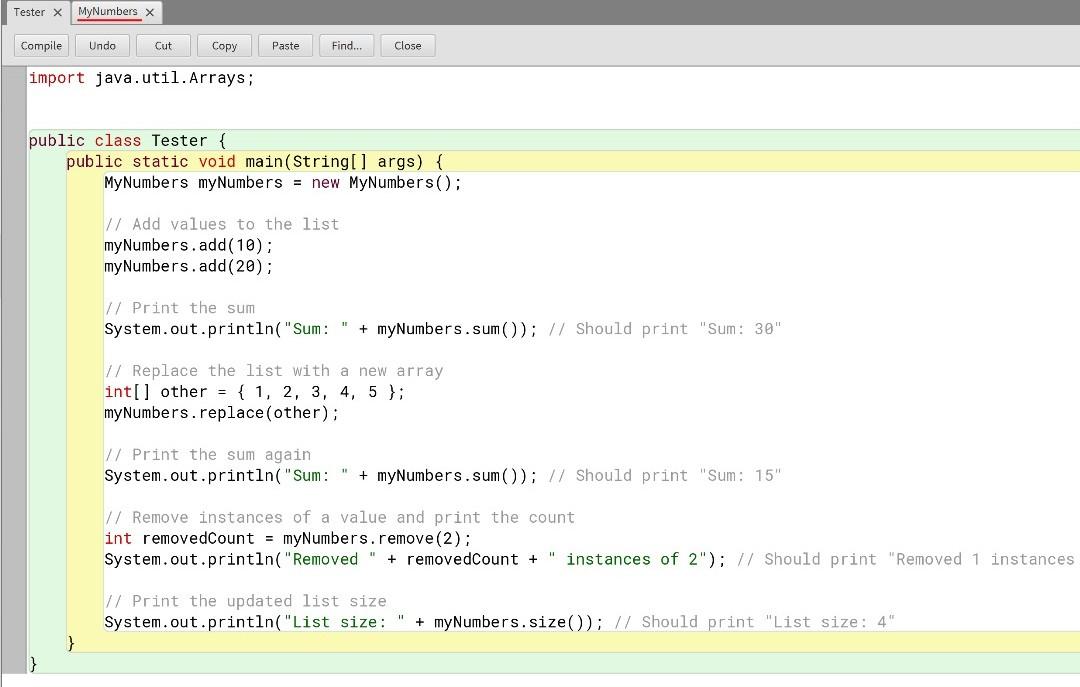
Task: Click the myNumbers.replace(other) line
Action: pos(220,412)
